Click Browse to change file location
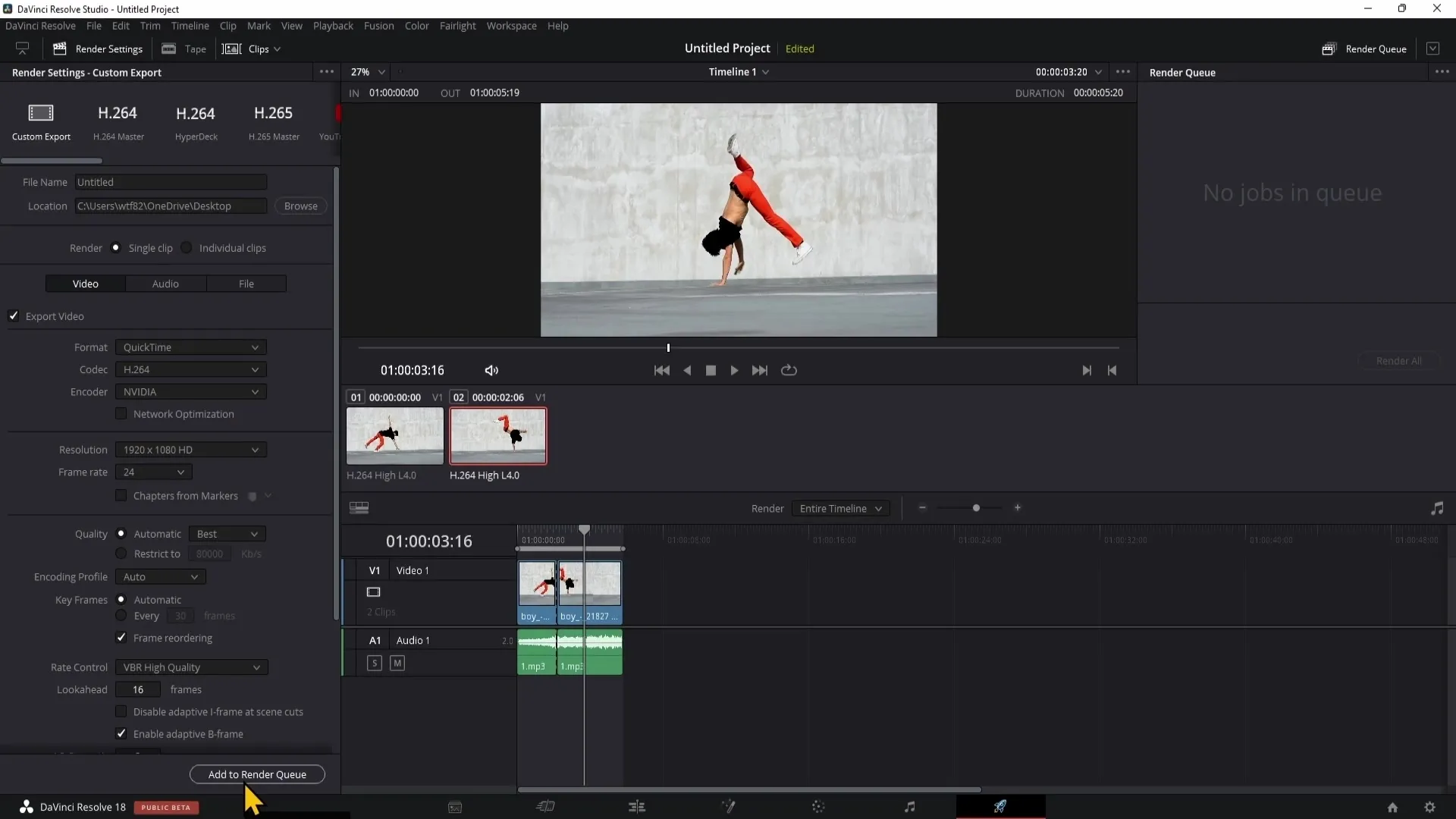This screenshot has width=1456, height=819. [300, 205]
